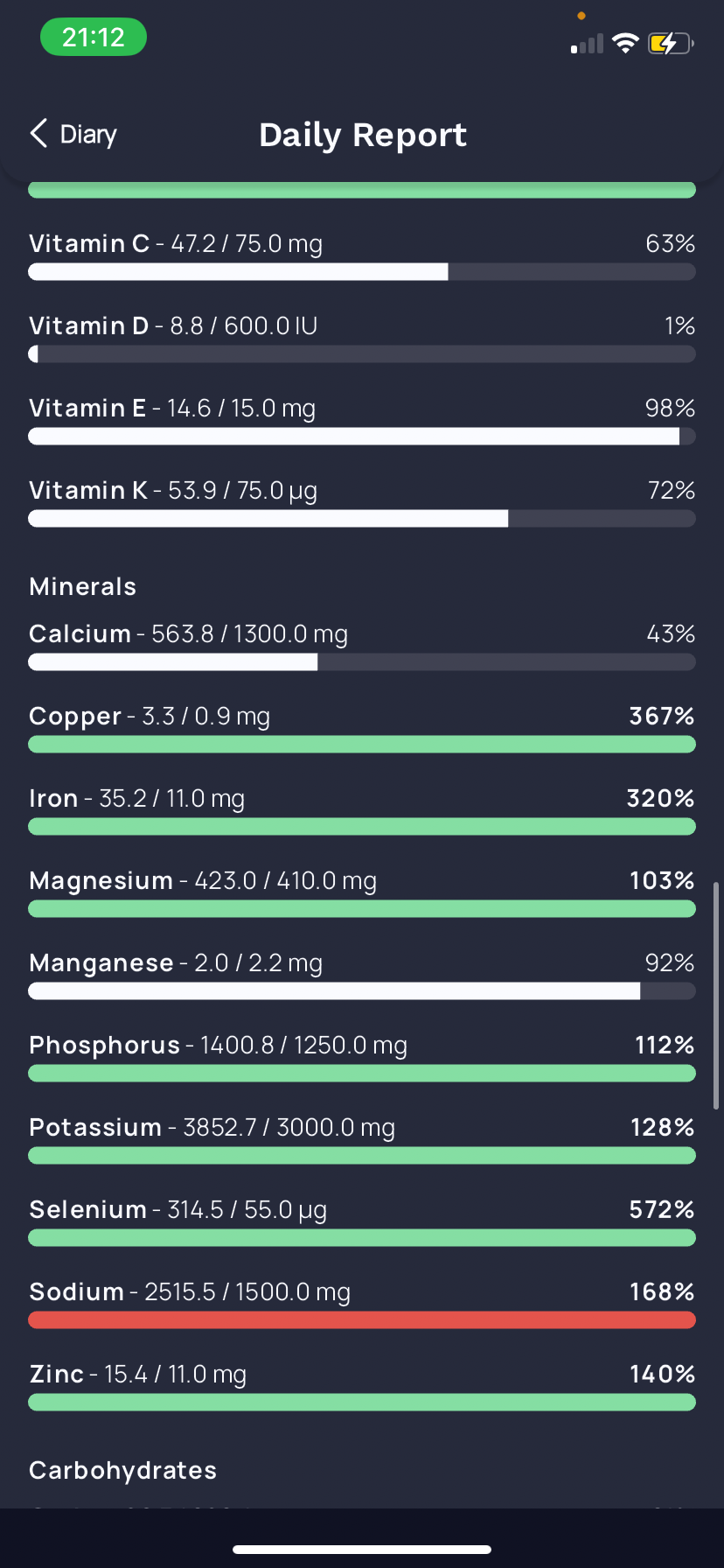The width and height of the screenshot is (724, 1568).
Task: Tap the Carbohydrates section heading
Action: pyautogui.click(x=123, y=1470)
